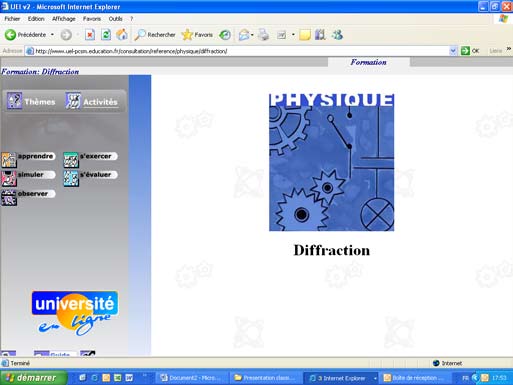This screenshot has width=513, height=385.
Task: Click the Internet zone status indicator
Action: [447, 363]
